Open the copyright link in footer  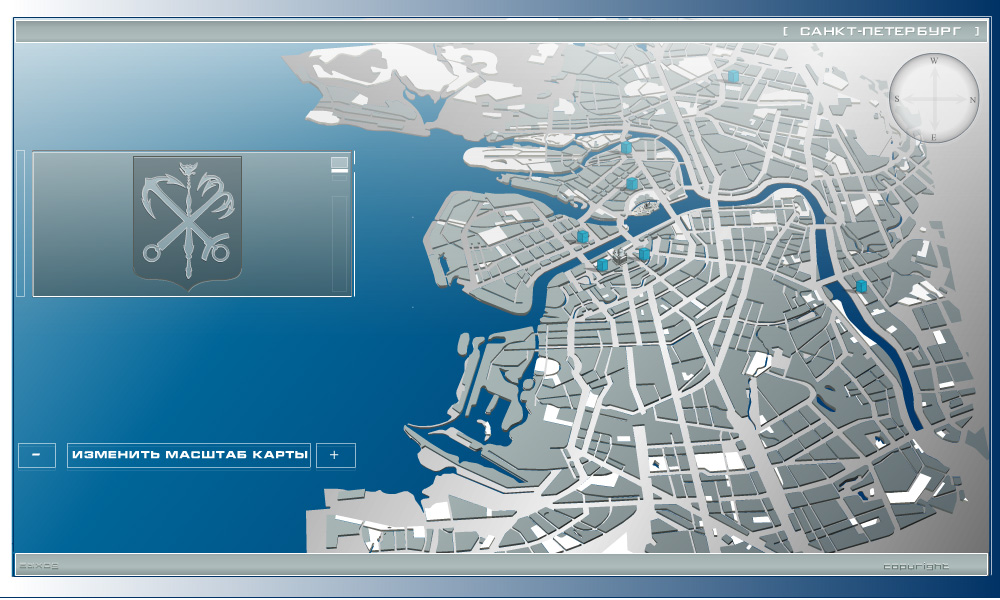[x=916, y=566]
